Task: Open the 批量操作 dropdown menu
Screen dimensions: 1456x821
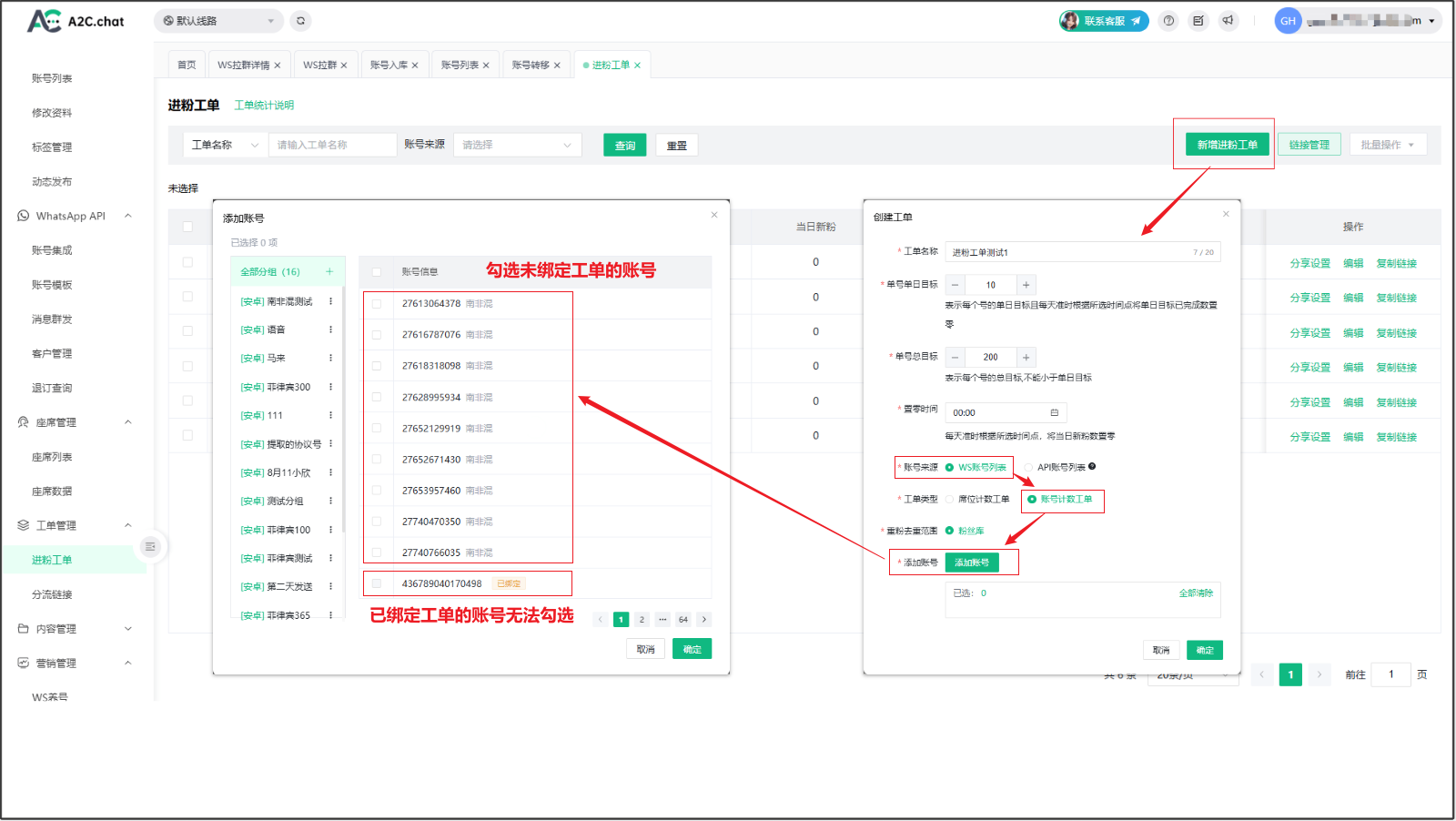Action: pos(1388,145)
